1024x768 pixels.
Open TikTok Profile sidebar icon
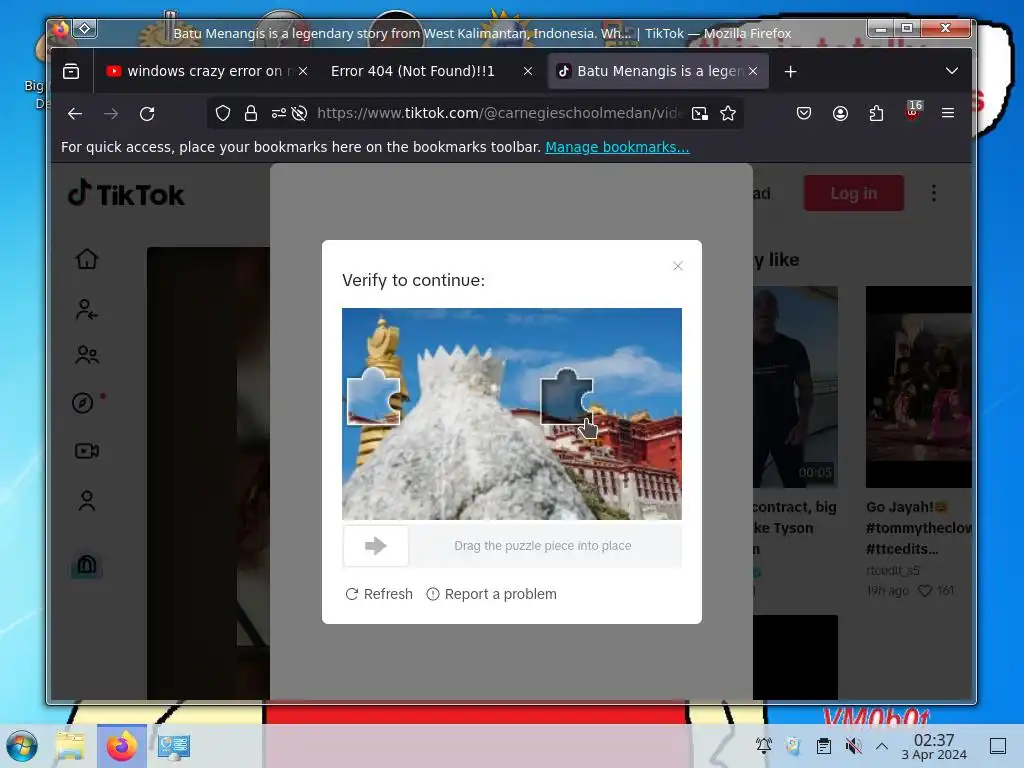pyautogui.click(x=87, y=501)
